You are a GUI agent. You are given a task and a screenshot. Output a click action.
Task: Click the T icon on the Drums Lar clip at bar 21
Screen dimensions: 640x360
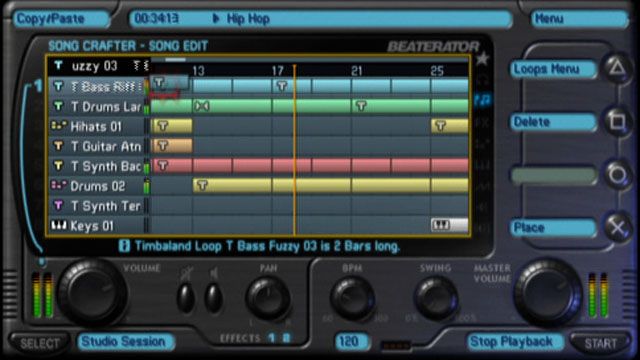(x=360, y=106)
